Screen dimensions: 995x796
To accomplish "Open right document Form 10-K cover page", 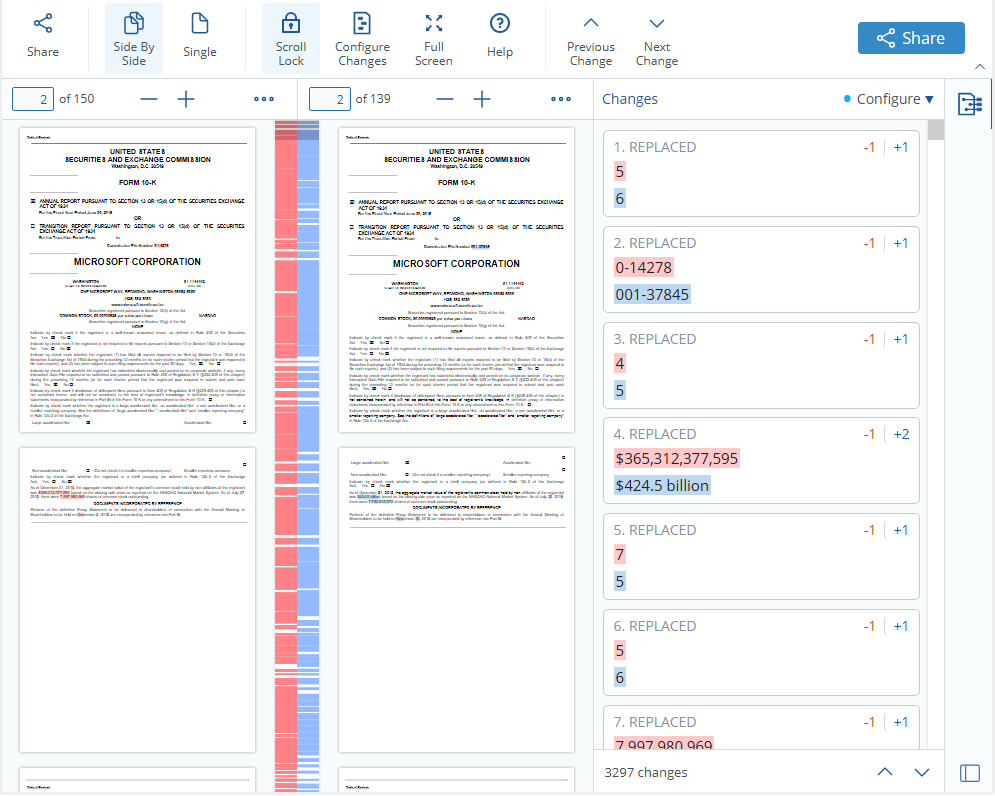I will pyautogui.click(x=456, y=280).
